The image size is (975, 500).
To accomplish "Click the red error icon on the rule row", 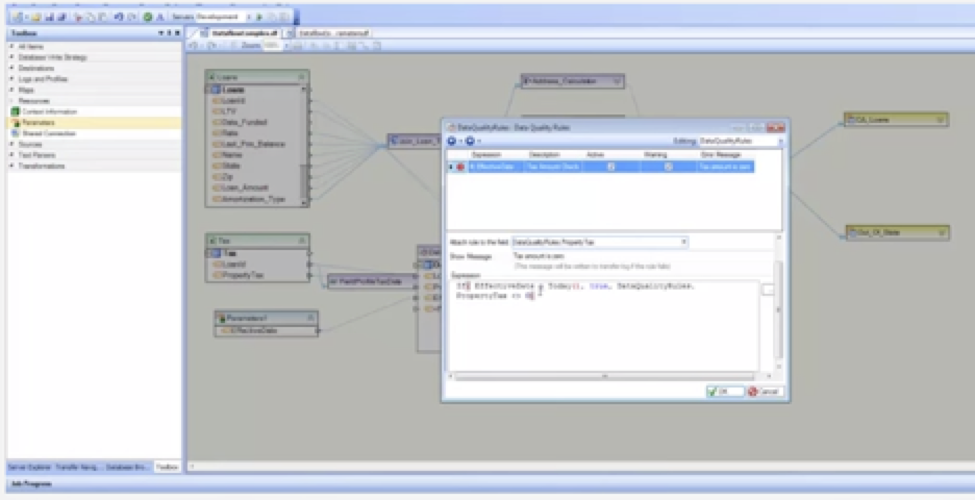I will (x=460, y=167).
